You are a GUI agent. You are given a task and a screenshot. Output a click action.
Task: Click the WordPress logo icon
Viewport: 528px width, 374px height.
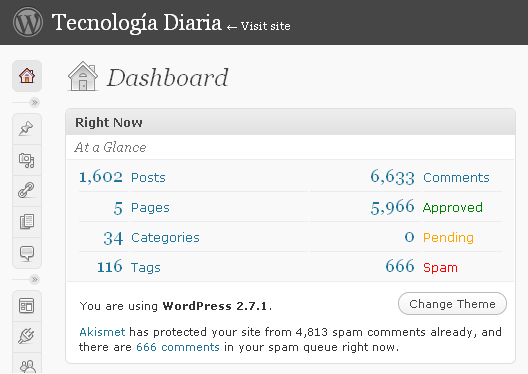28,22
